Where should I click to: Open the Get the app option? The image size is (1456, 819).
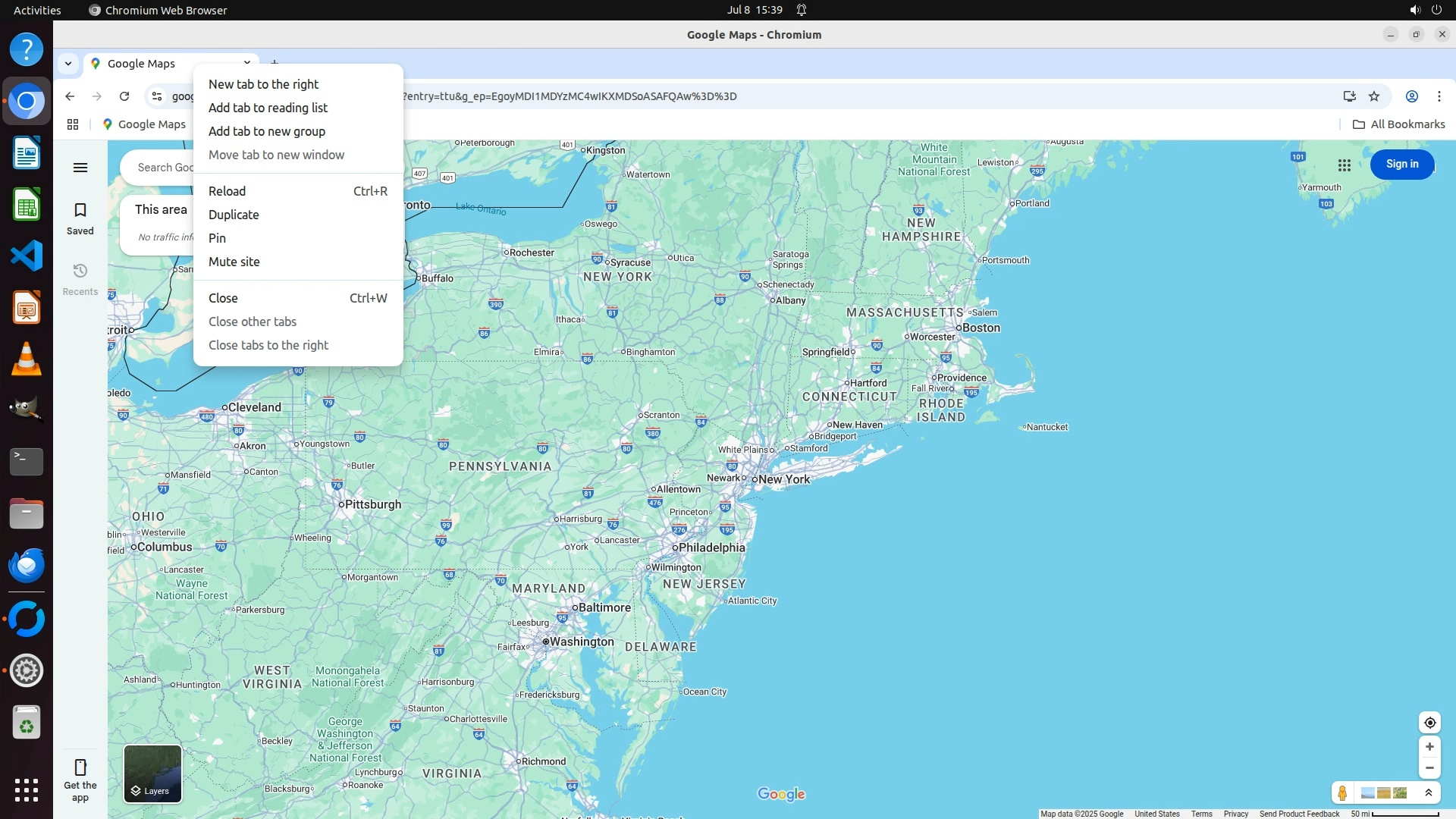(x=80, y=780)
